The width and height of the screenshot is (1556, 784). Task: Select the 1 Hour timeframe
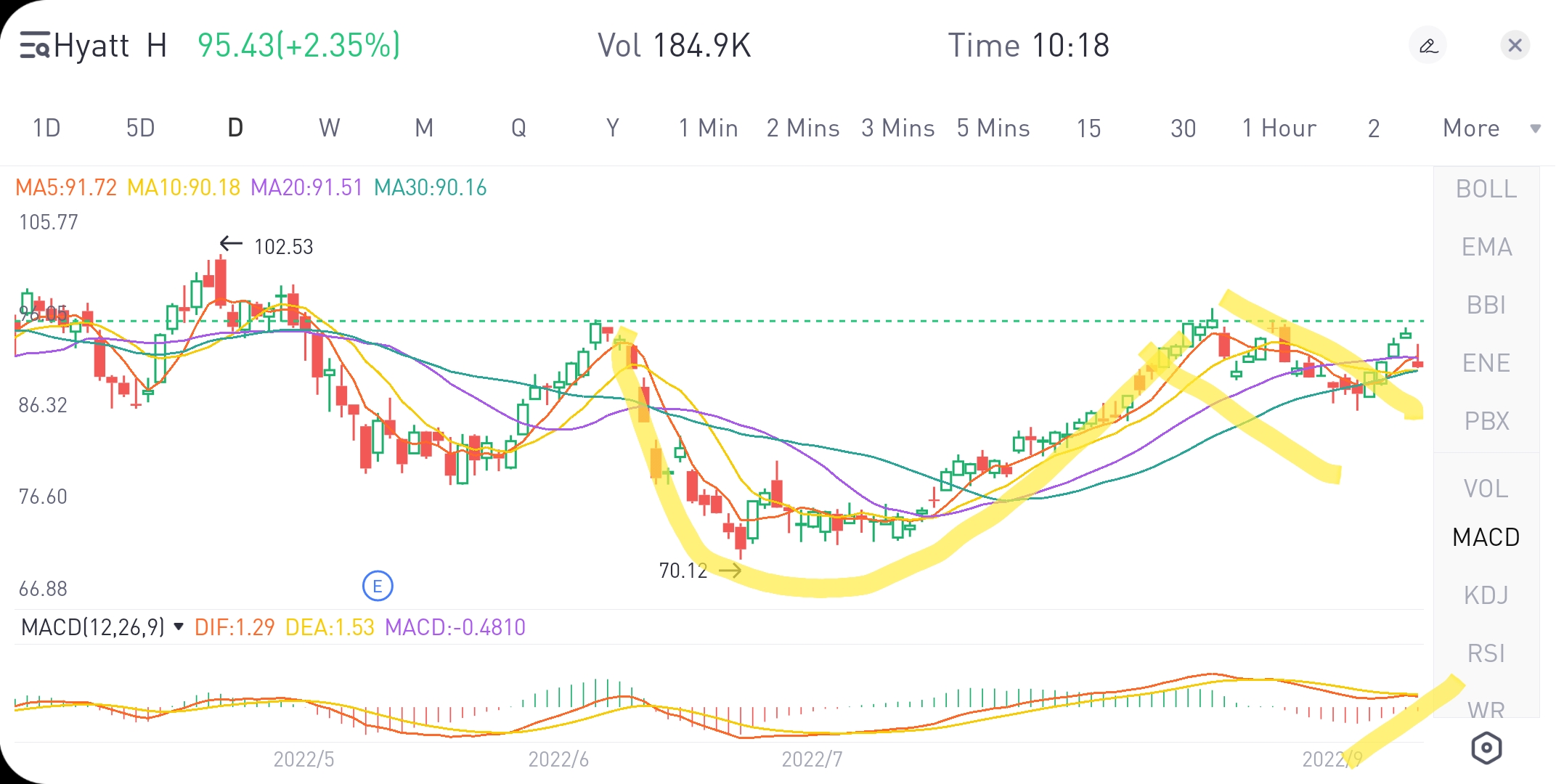[1279, 128]
